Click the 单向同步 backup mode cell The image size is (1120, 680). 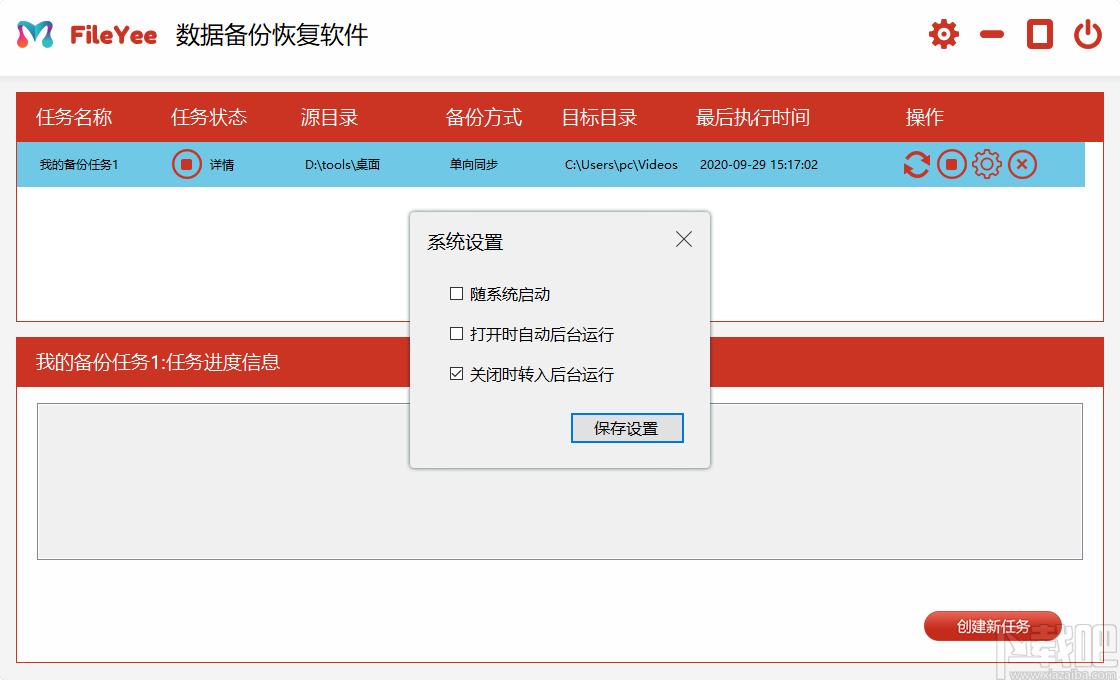[x=474, y=165]
